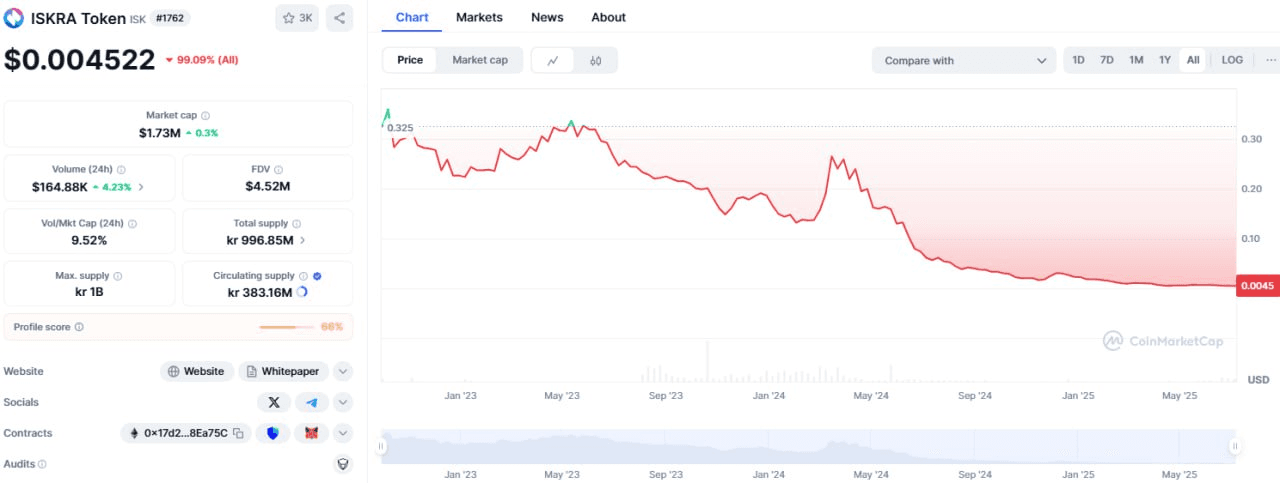Viewport: 1280px width, 483px height.
Task: Click the Audits shield icon
Action: (x=343, y=464)
